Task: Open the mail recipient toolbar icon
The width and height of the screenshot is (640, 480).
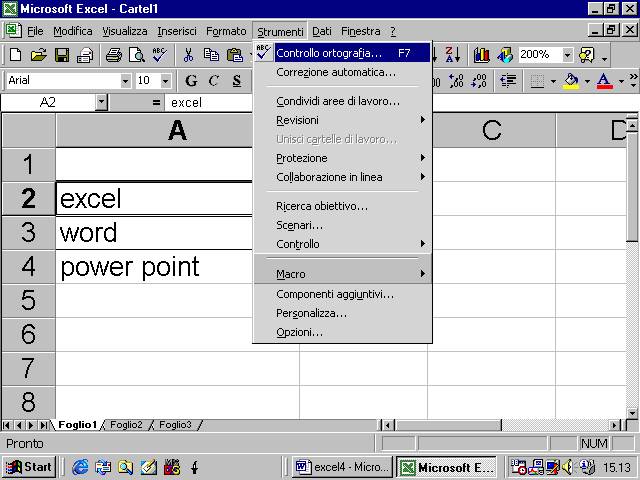Action: click(85, 54)
